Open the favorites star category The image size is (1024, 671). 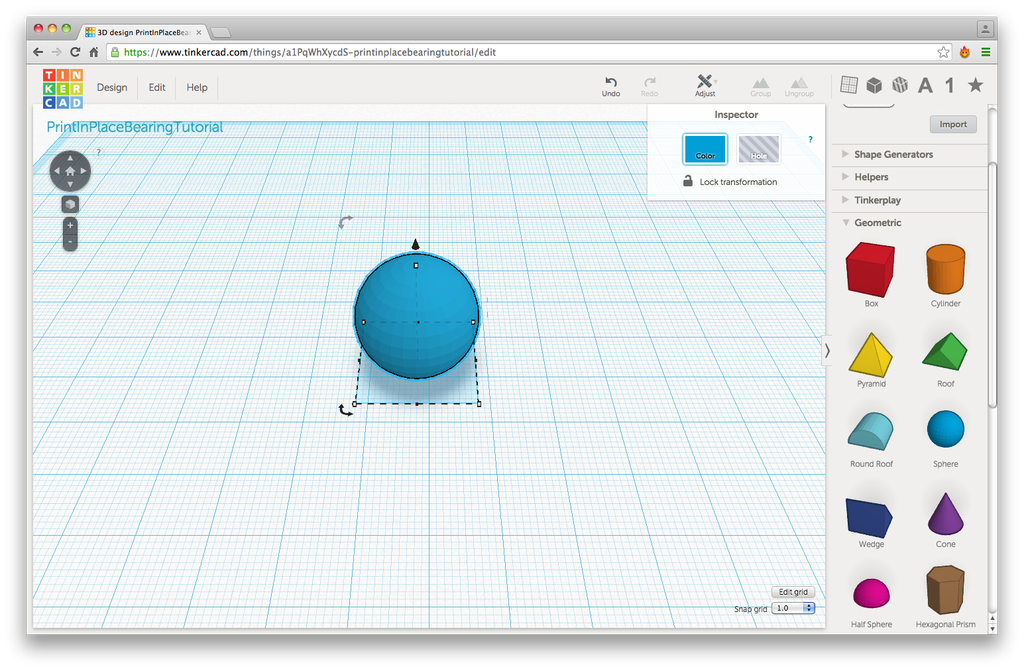(976, 85)
